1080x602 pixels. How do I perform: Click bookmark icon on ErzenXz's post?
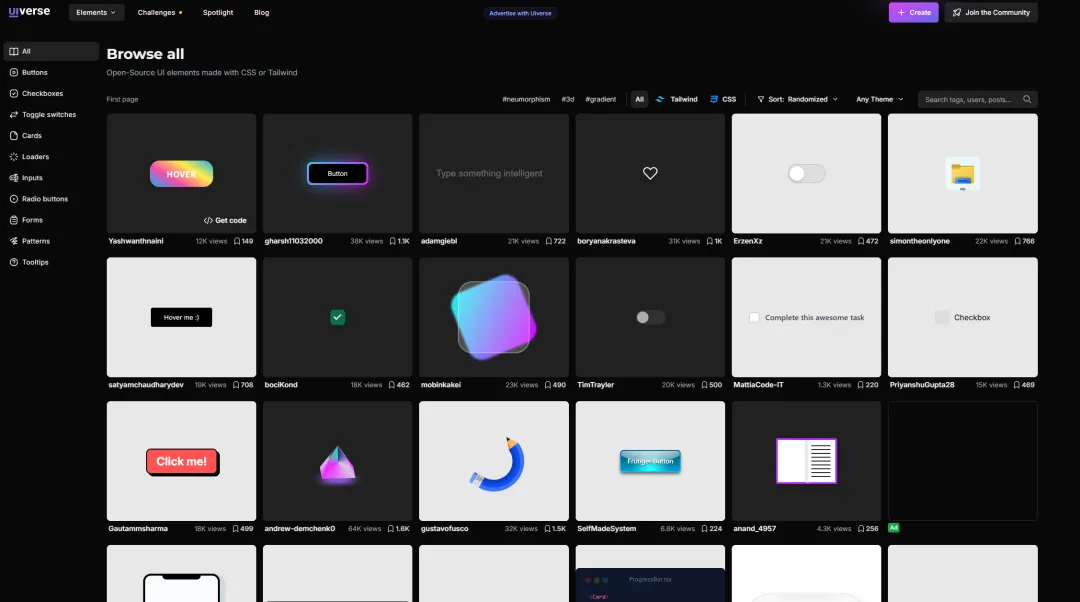[x=861, y=241]
